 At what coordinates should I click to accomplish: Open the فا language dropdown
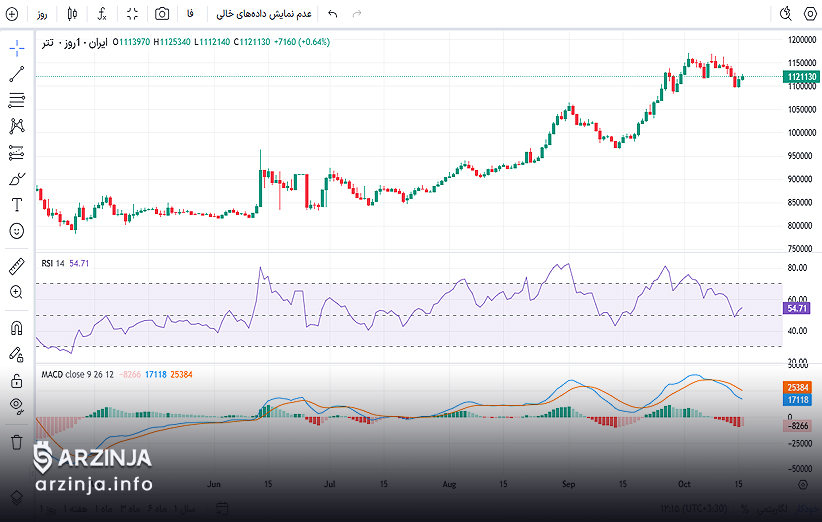190,14
